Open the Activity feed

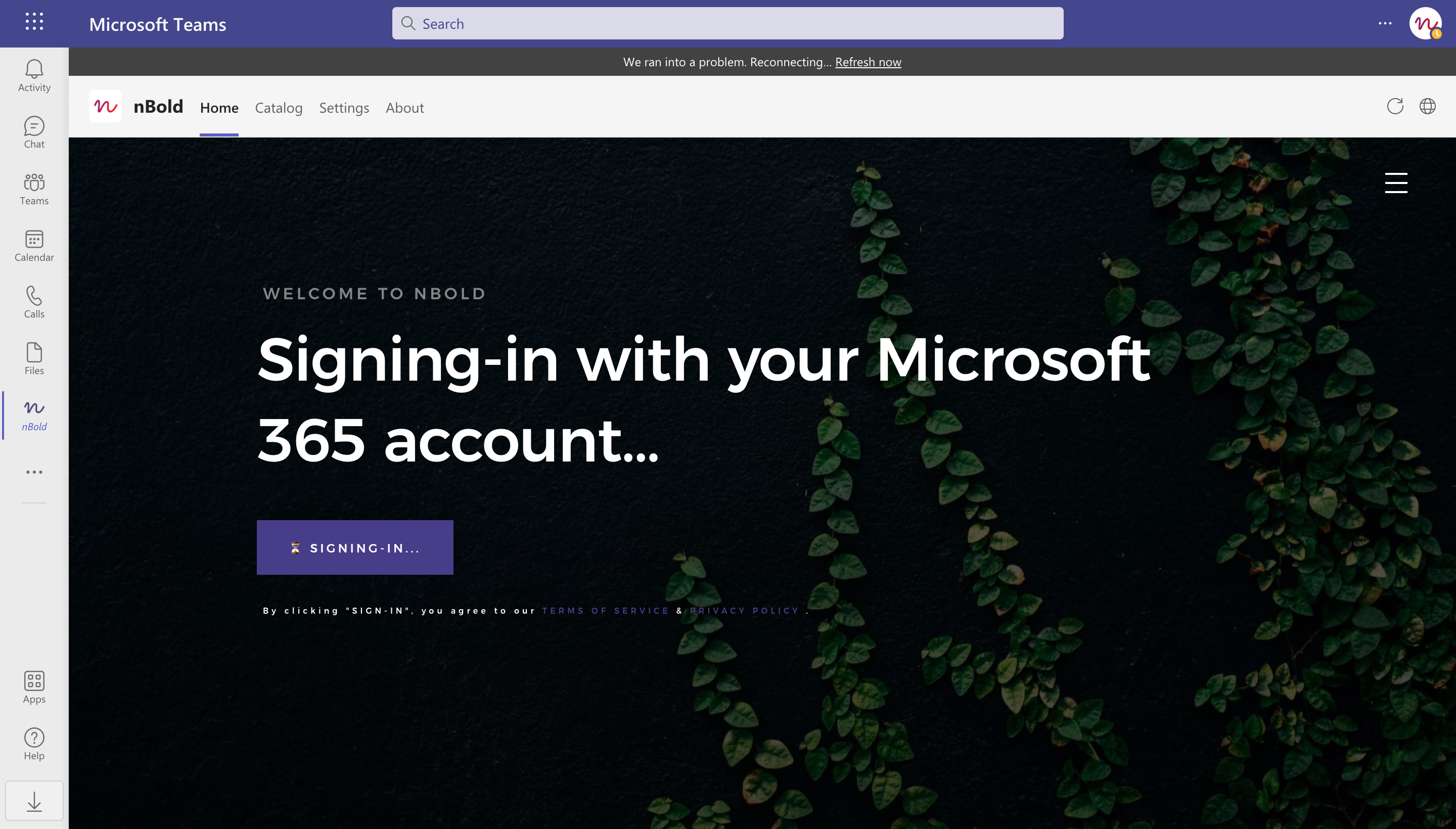pos(34,76)
